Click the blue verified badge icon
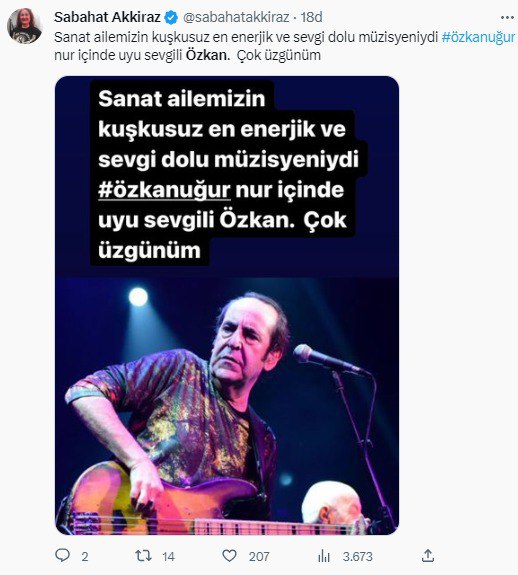 coord(171,17)
